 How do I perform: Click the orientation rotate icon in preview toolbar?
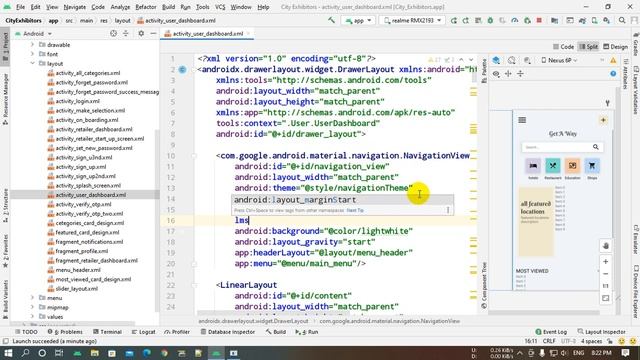[511, 60]
